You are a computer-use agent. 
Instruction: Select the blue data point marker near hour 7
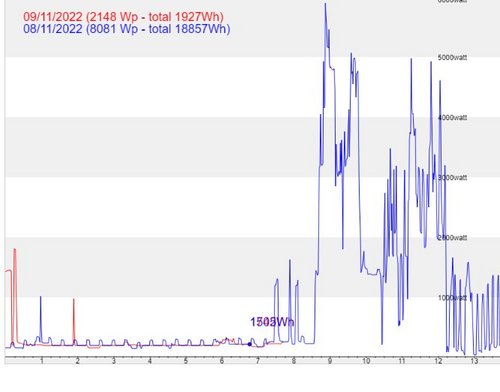tap(250, 344)
